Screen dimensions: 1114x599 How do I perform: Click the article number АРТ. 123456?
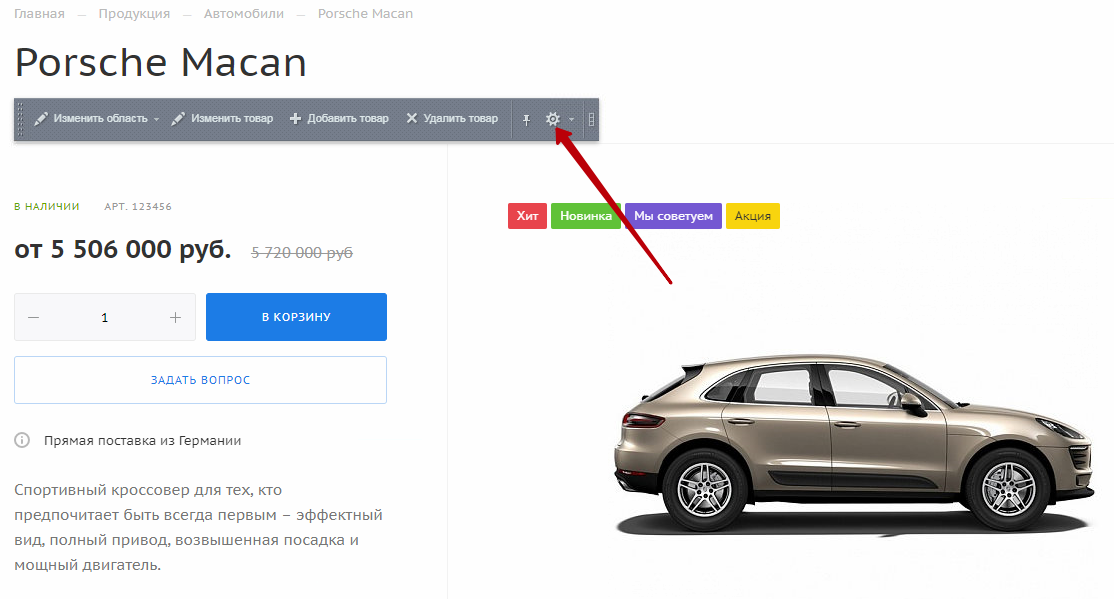tap(138, 207)
